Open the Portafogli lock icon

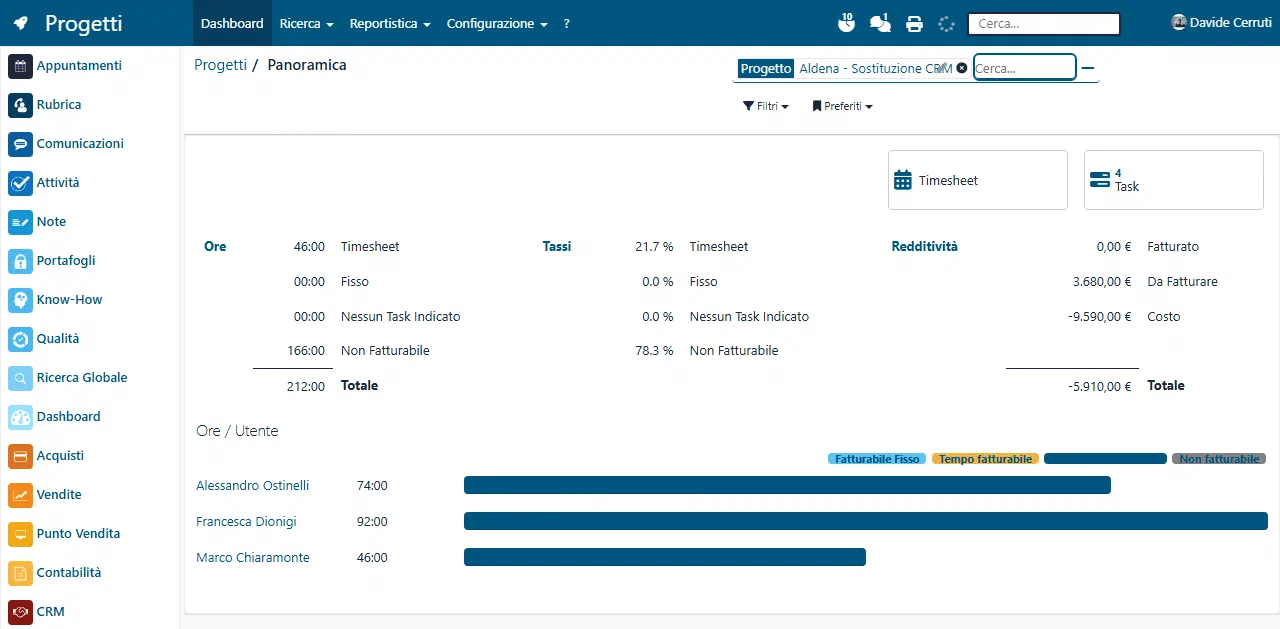(x=21, y=261)
